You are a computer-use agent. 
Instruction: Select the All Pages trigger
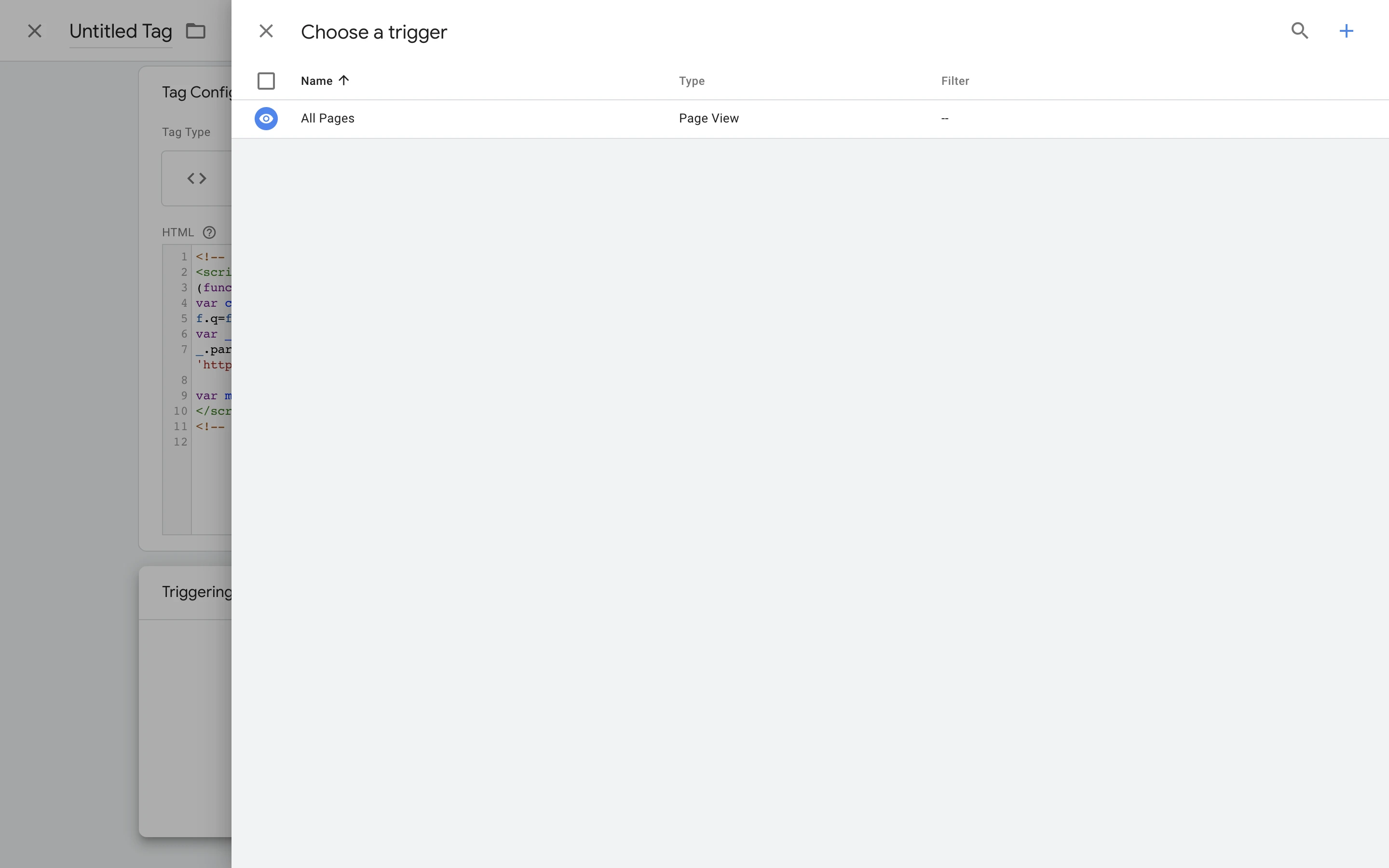pyautogui.click(x=328, y=118)
